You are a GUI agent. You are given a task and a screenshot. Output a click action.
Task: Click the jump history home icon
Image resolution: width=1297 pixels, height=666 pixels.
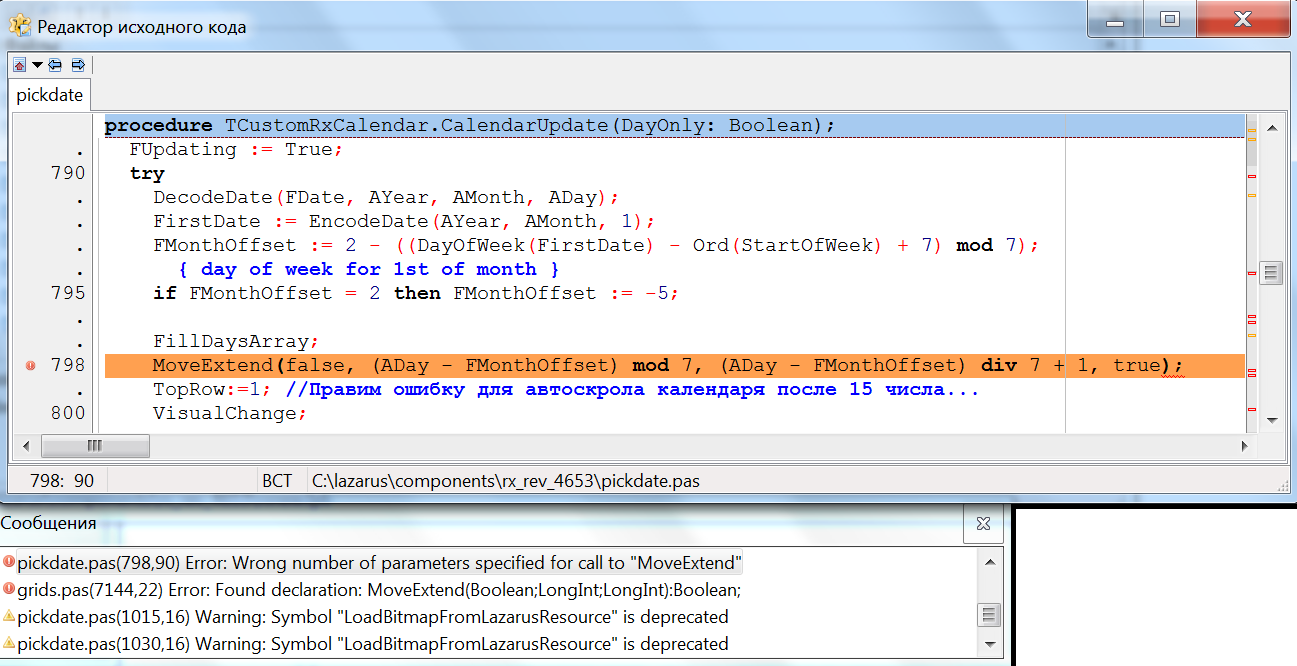click(20, 65)
